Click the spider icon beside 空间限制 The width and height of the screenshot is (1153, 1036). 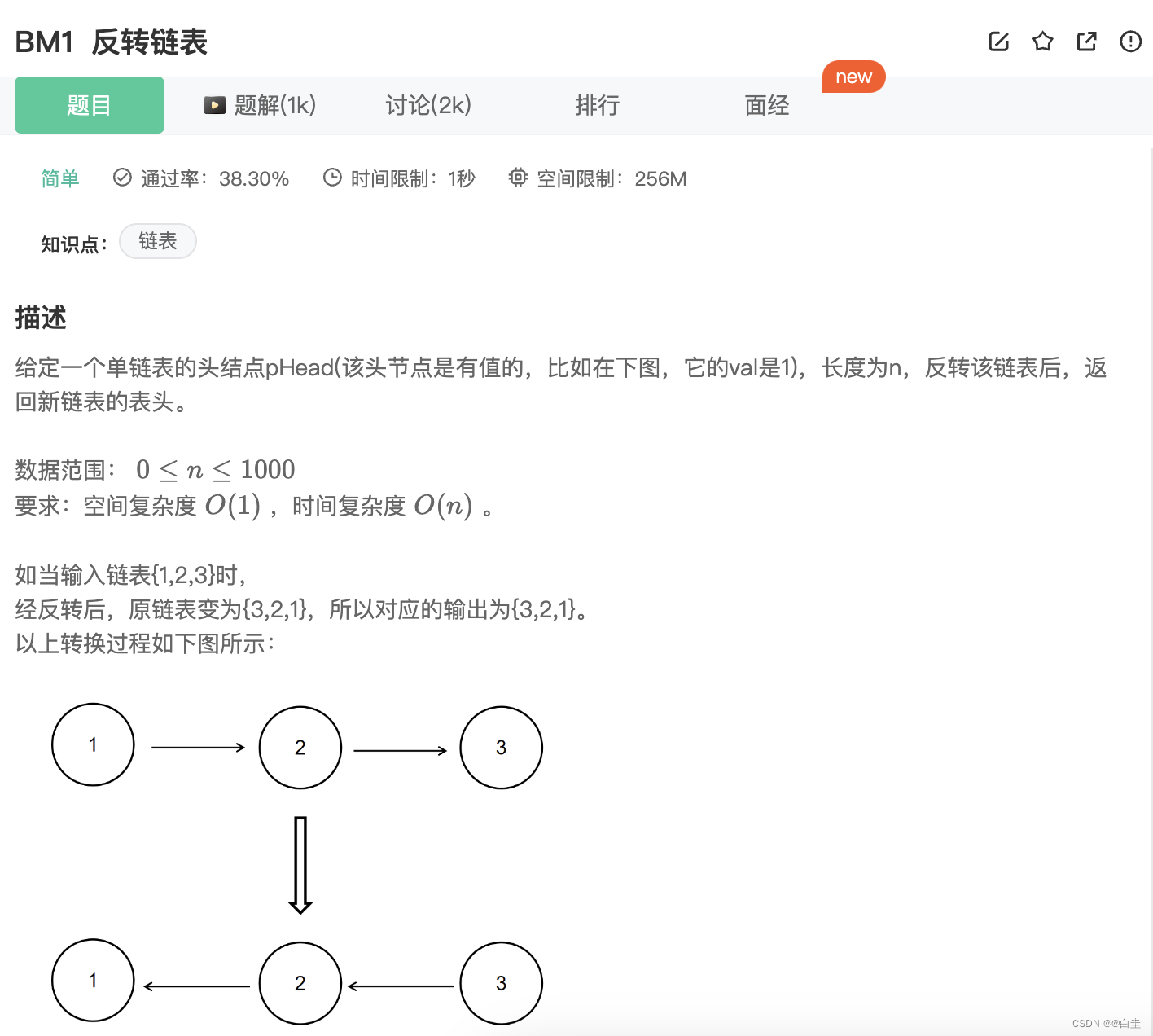(519, 178)
